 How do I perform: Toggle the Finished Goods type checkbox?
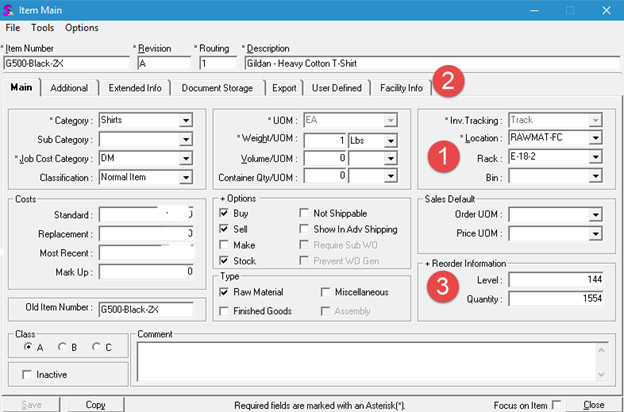(x=226, y=311)
